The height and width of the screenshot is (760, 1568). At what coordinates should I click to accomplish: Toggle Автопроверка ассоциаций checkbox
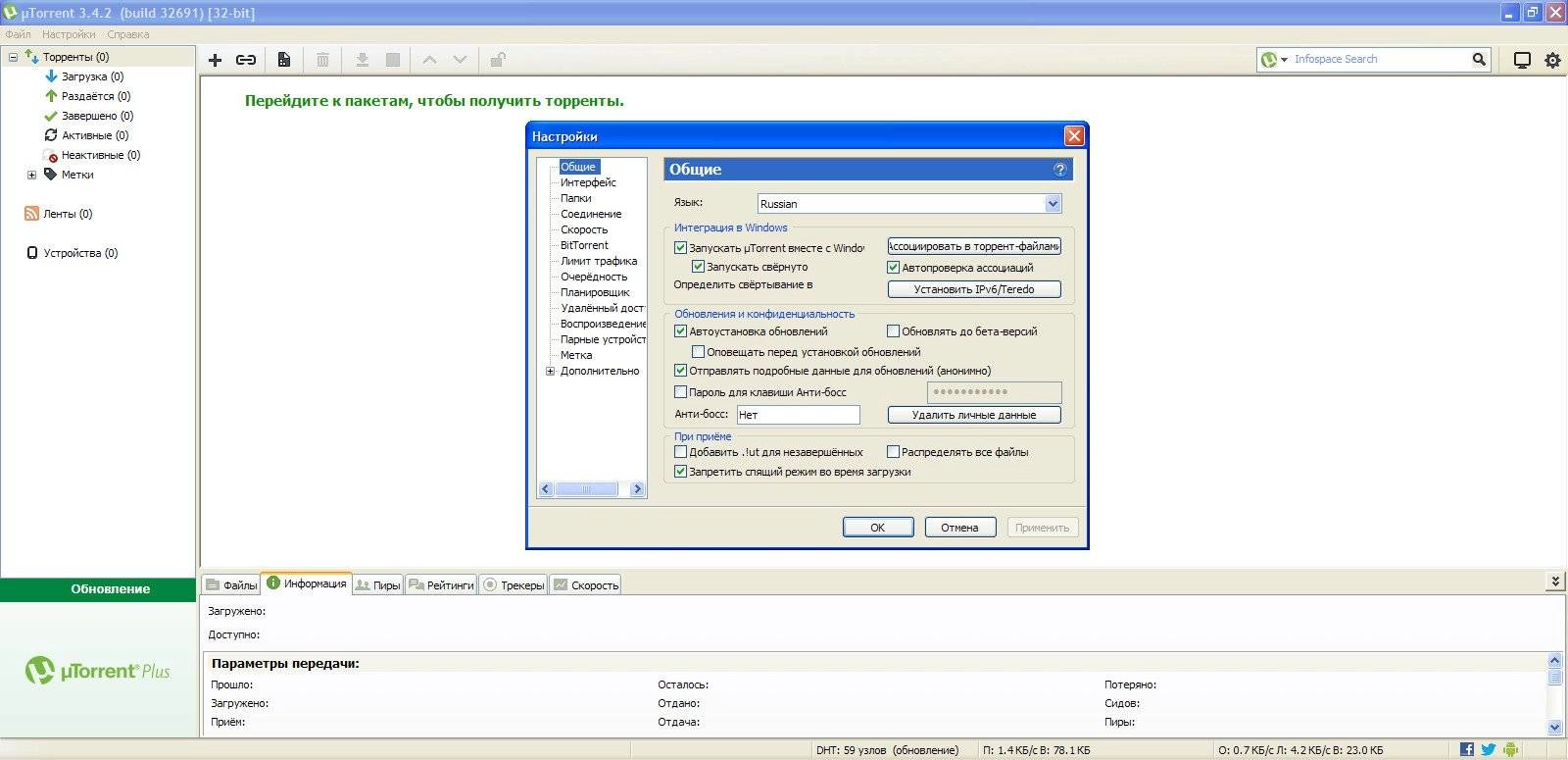(x=893, y=267)
